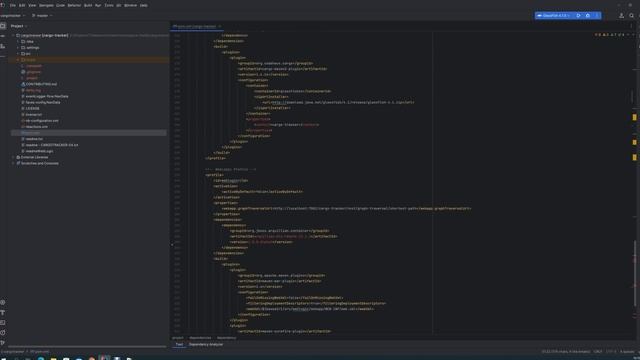Jump to the second yellow warning stripe marker
The image size is (640, 360).
pos(634,142)
